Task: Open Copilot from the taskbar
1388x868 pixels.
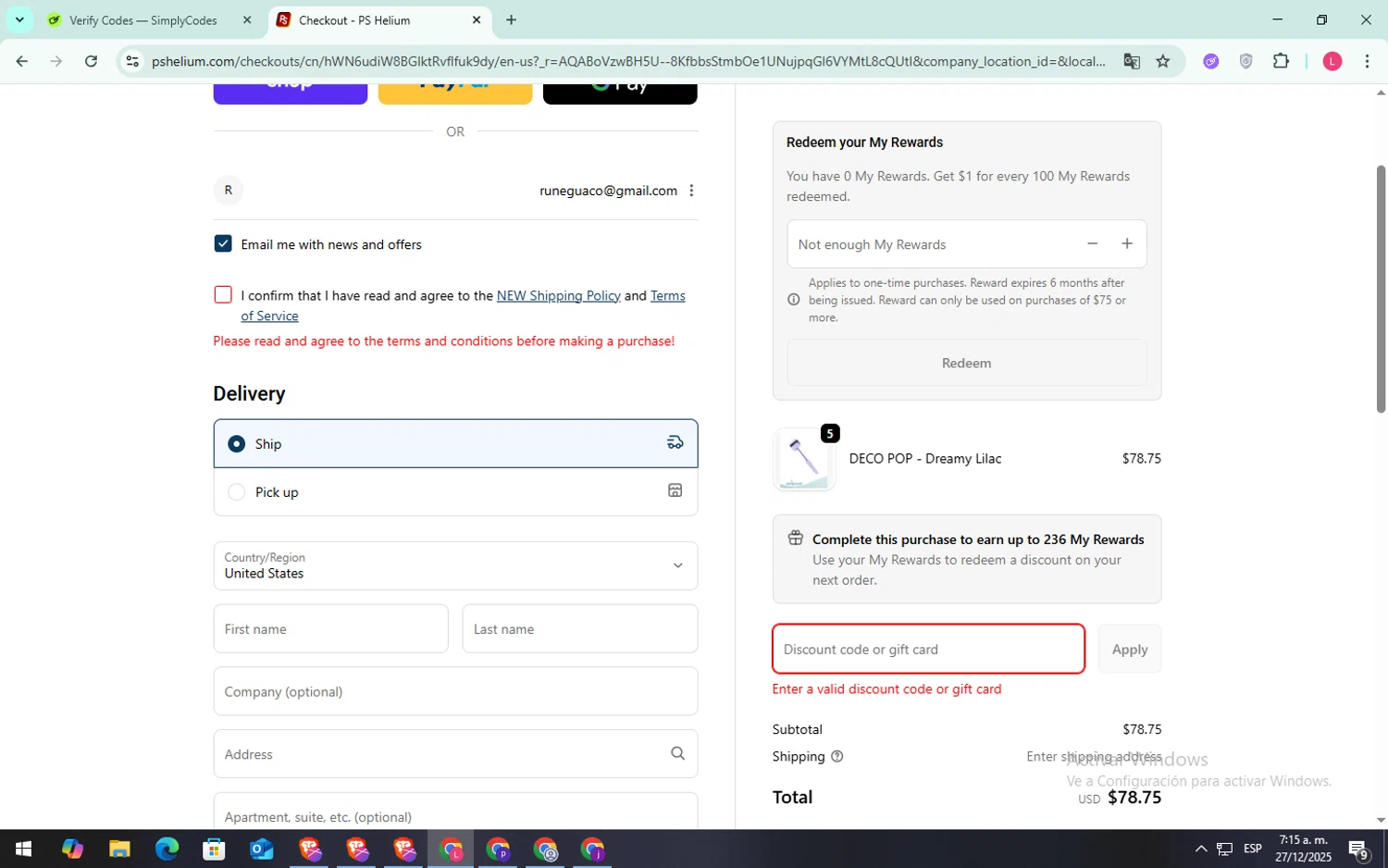Action: coord(72,849)
